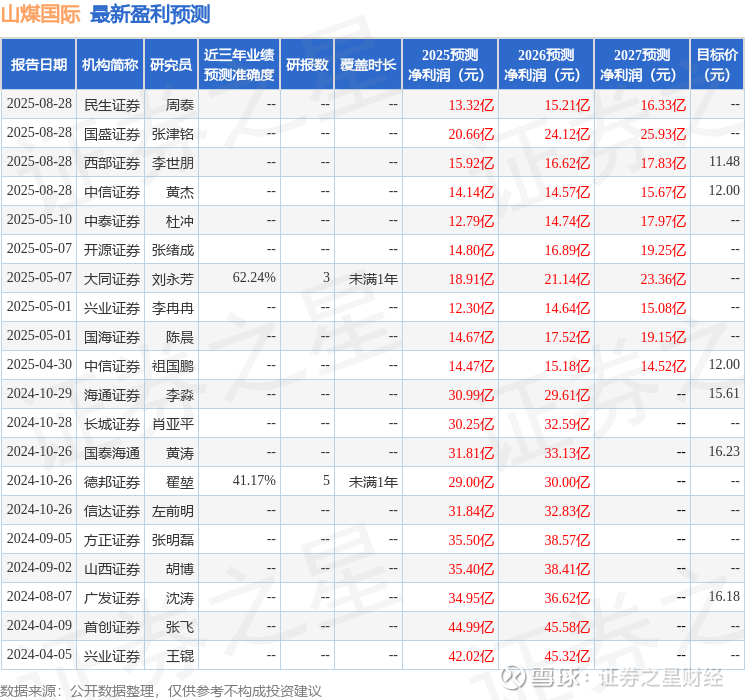Select the 山西证券 institution cell

click(x=112, y=569)
